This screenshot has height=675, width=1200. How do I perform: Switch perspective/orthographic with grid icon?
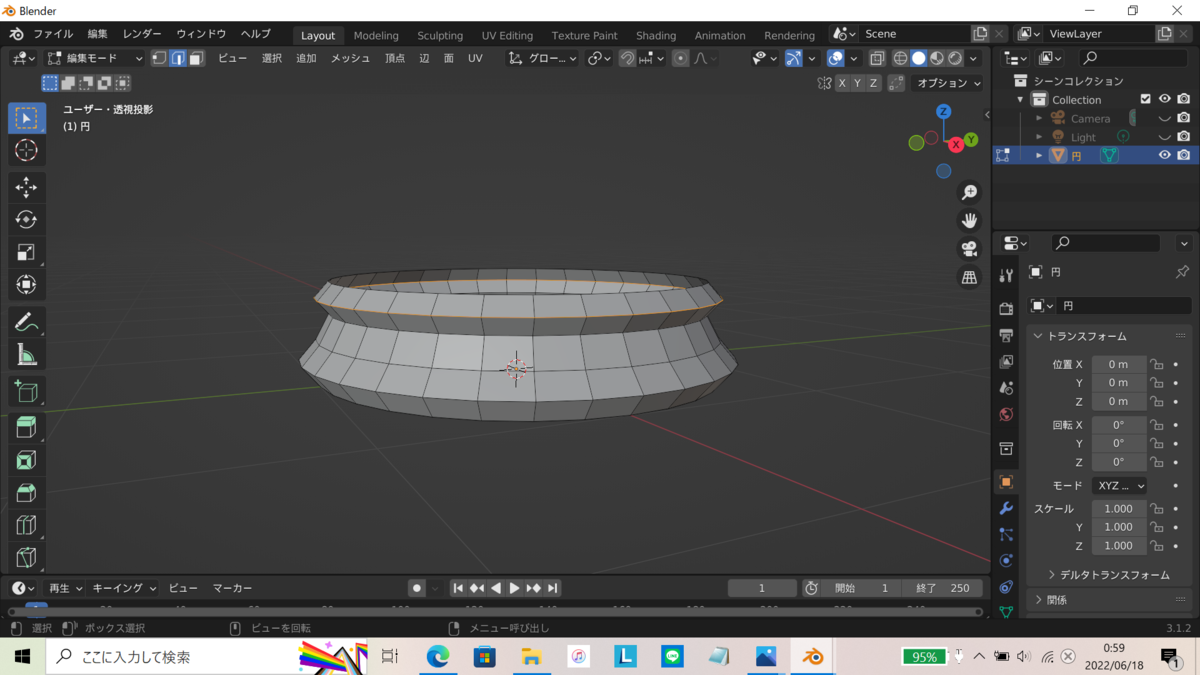tap(969, 277)
